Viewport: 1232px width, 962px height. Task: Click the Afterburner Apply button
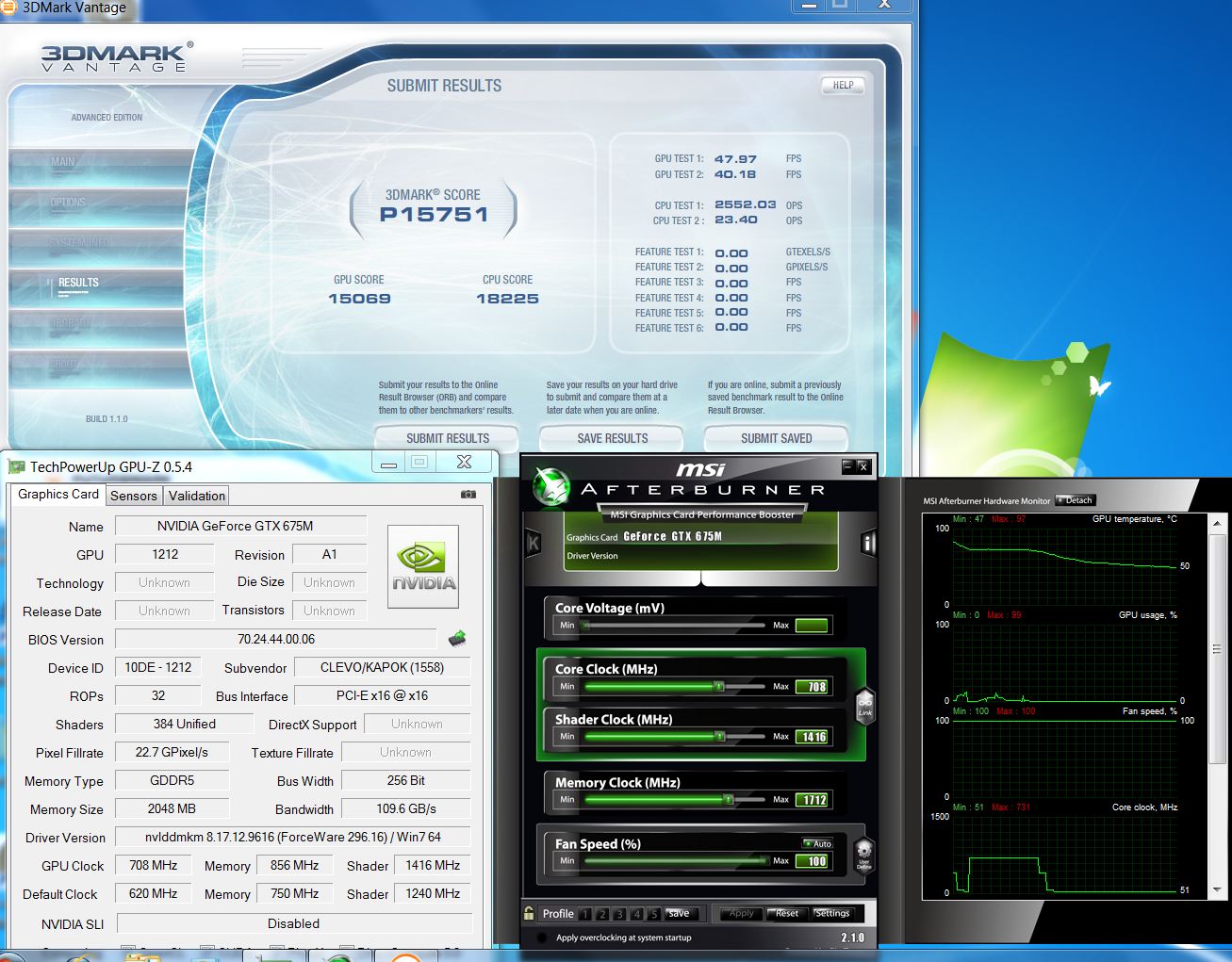point(742,914)
